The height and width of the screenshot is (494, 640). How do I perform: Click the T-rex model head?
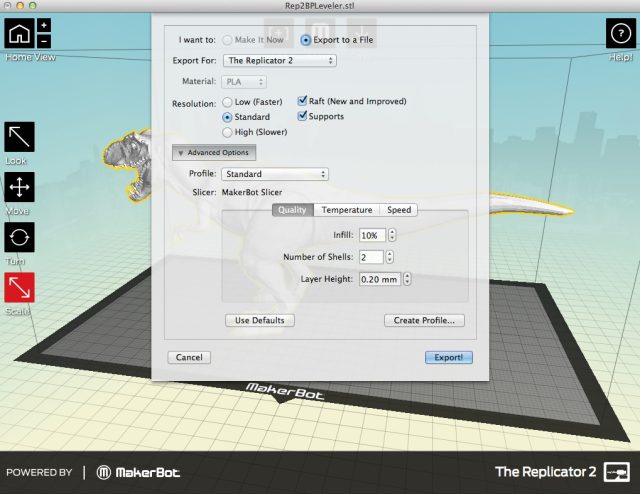tap(129, 163)
